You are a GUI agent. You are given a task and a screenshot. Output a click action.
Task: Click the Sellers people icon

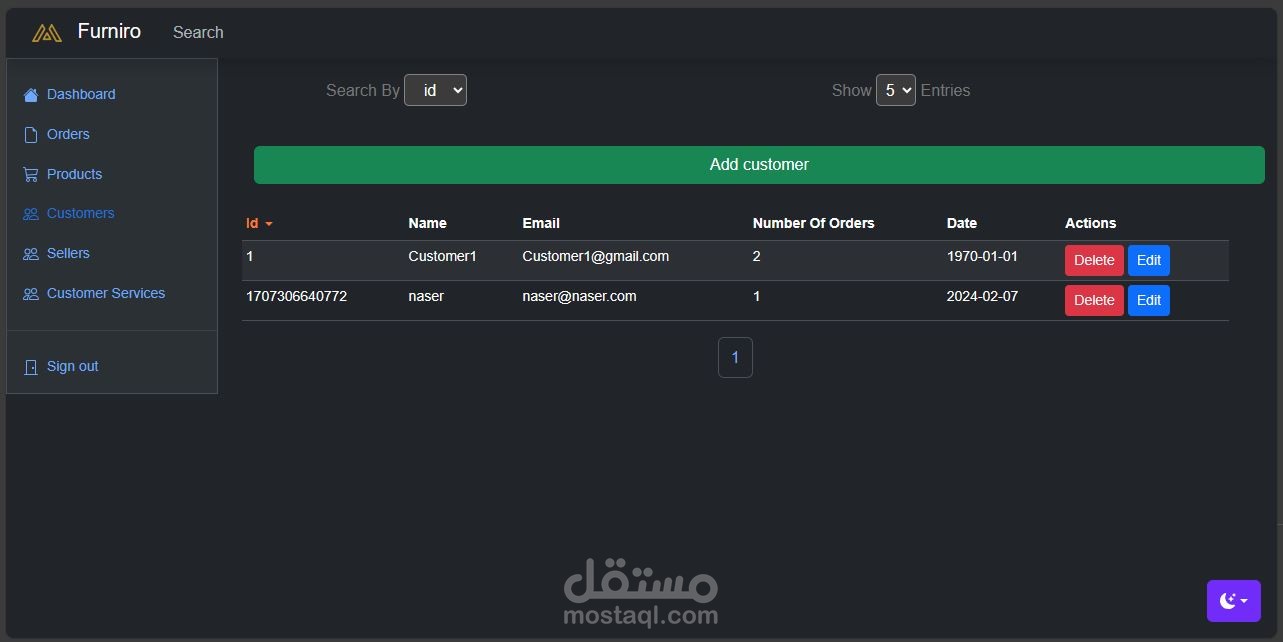31,254
